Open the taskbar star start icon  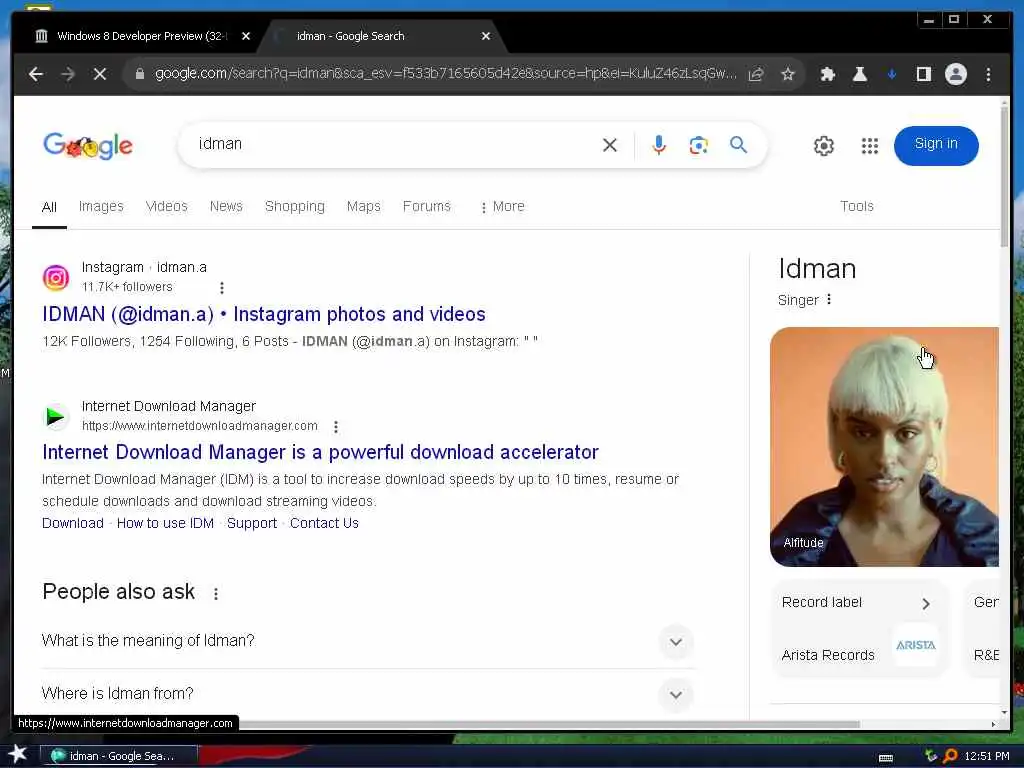click(x=17, y=754)
